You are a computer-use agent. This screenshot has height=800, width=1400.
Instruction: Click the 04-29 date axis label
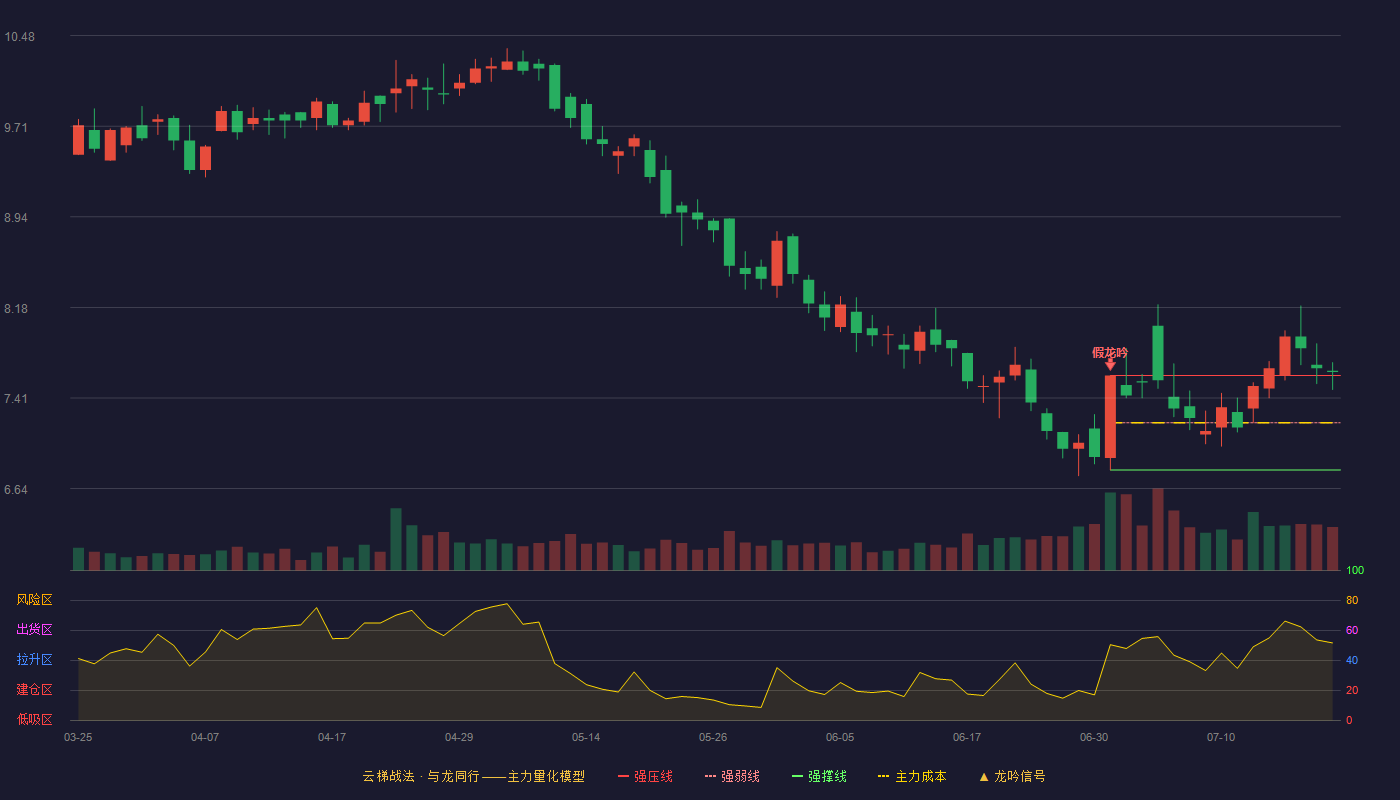tap(459, 737)
